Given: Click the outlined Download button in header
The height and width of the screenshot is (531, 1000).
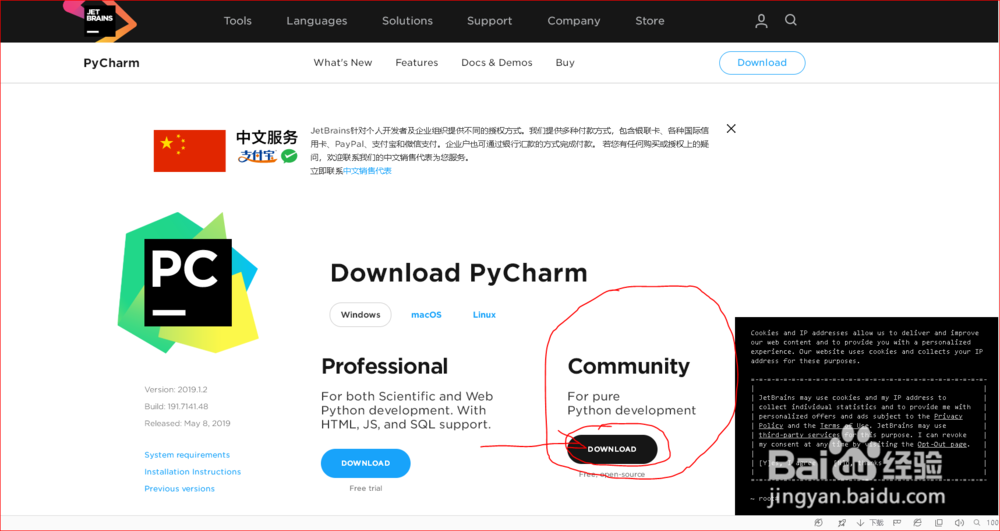Looking at the screenshot, I should click(x=762, y=62).
